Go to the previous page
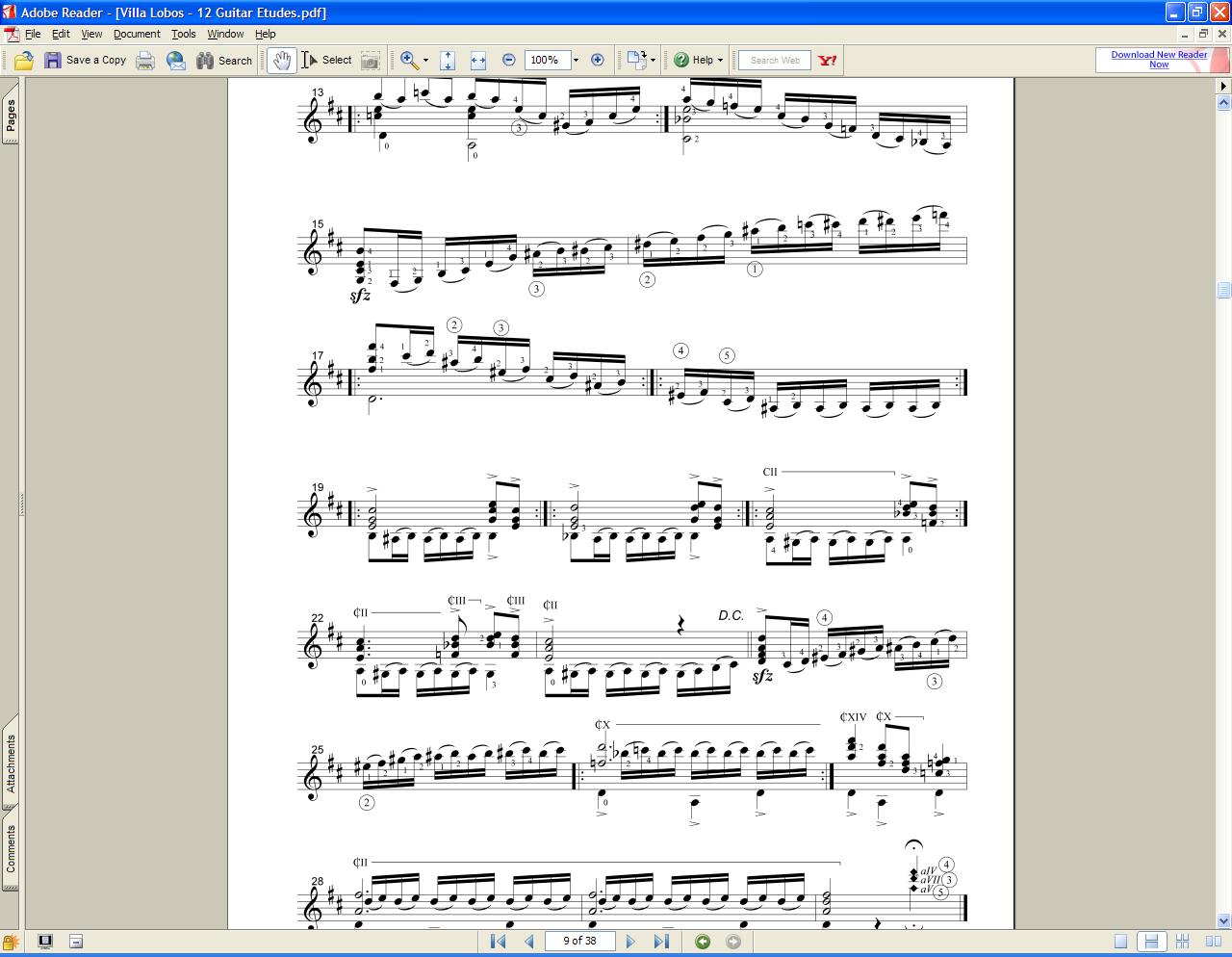 click(528, 942)
